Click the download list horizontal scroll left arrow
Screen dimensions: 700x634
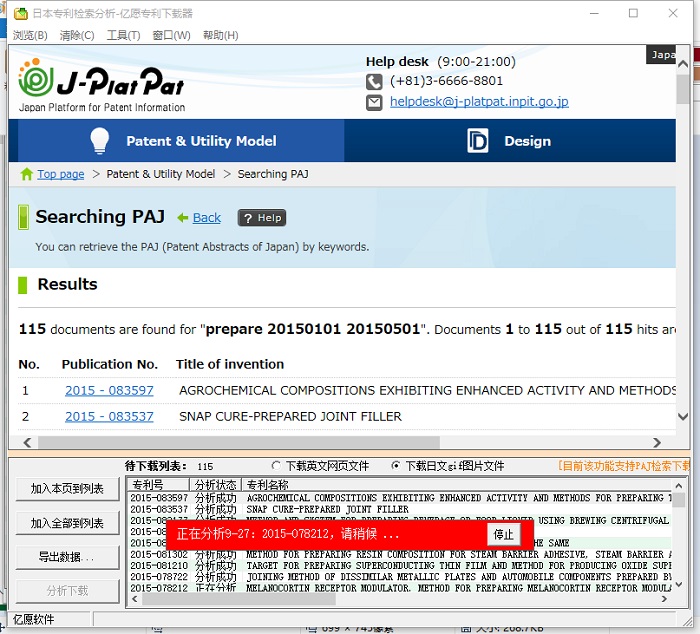pos(135,599)
